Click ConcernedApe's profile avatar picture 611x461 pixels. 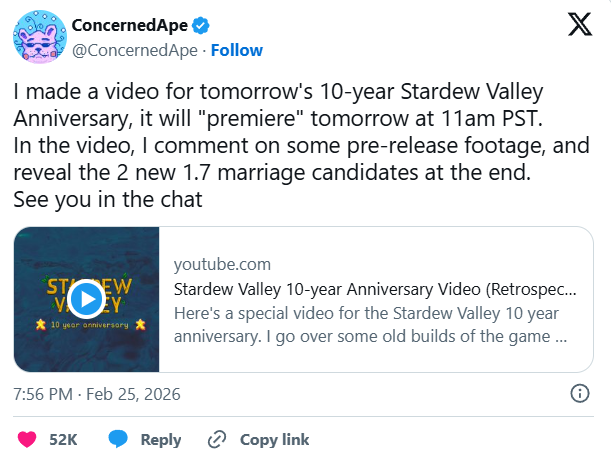click(39, 38)
